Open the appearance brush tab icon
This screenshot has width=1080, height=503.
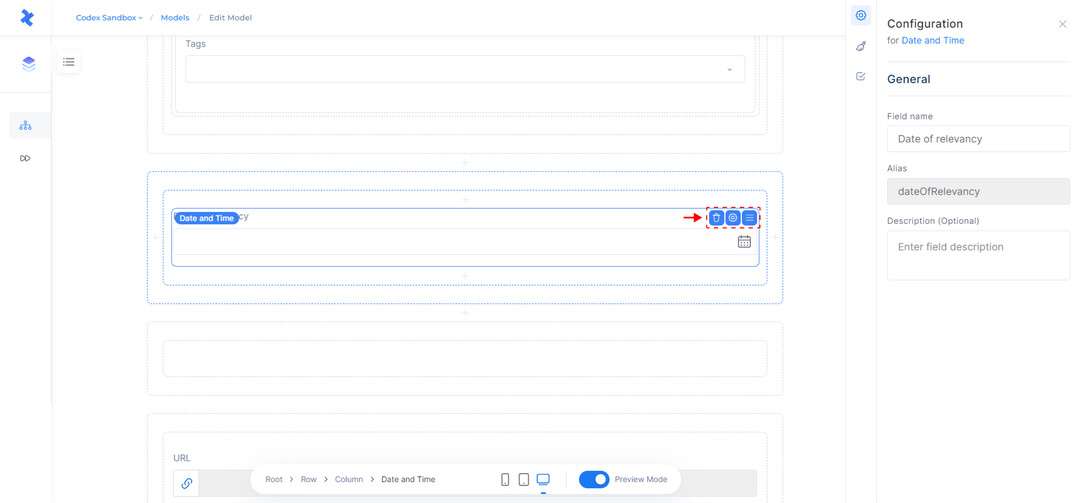(860, 46)
